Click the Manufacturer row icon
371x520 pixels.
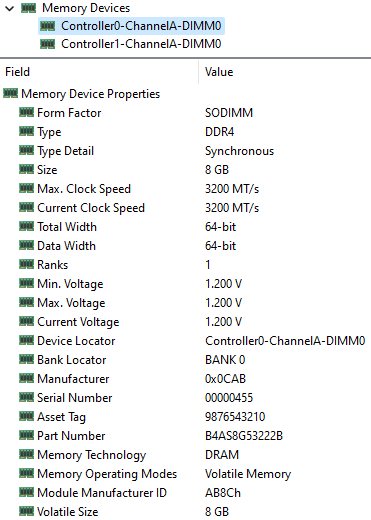pyautogui.click(x=26, y=378)
